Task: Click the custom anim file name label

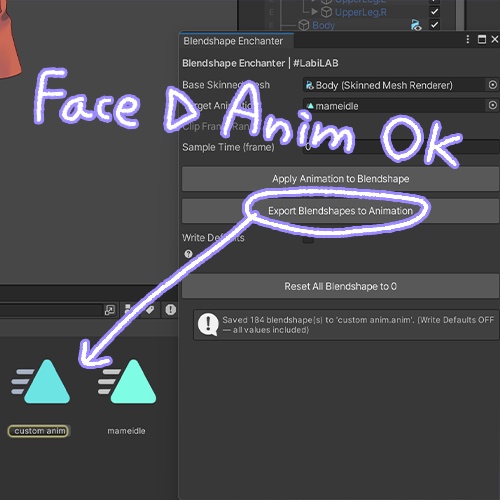Action: pos(39,431)
